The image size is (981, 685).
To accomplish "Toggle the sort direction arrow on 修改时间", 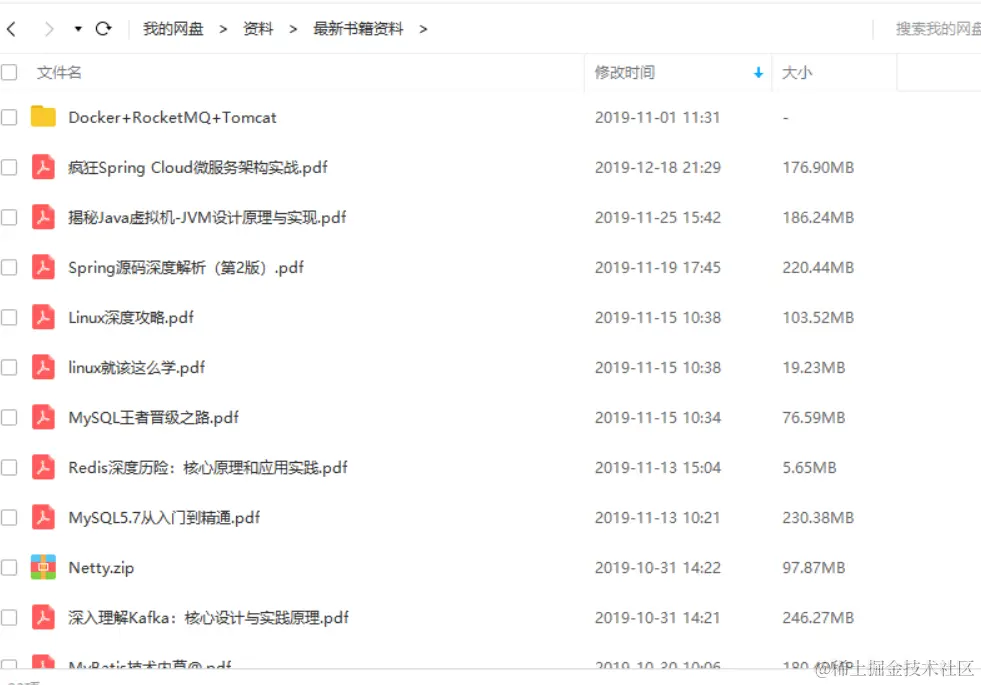I will pyautogui.click(x=758, y=72).
